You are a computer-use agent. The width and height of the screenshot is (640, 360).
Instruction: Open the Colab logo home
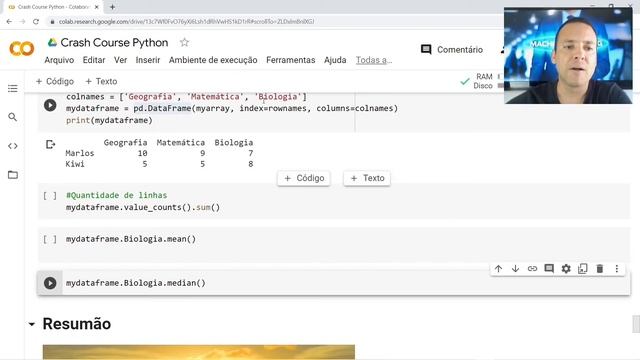22,49
